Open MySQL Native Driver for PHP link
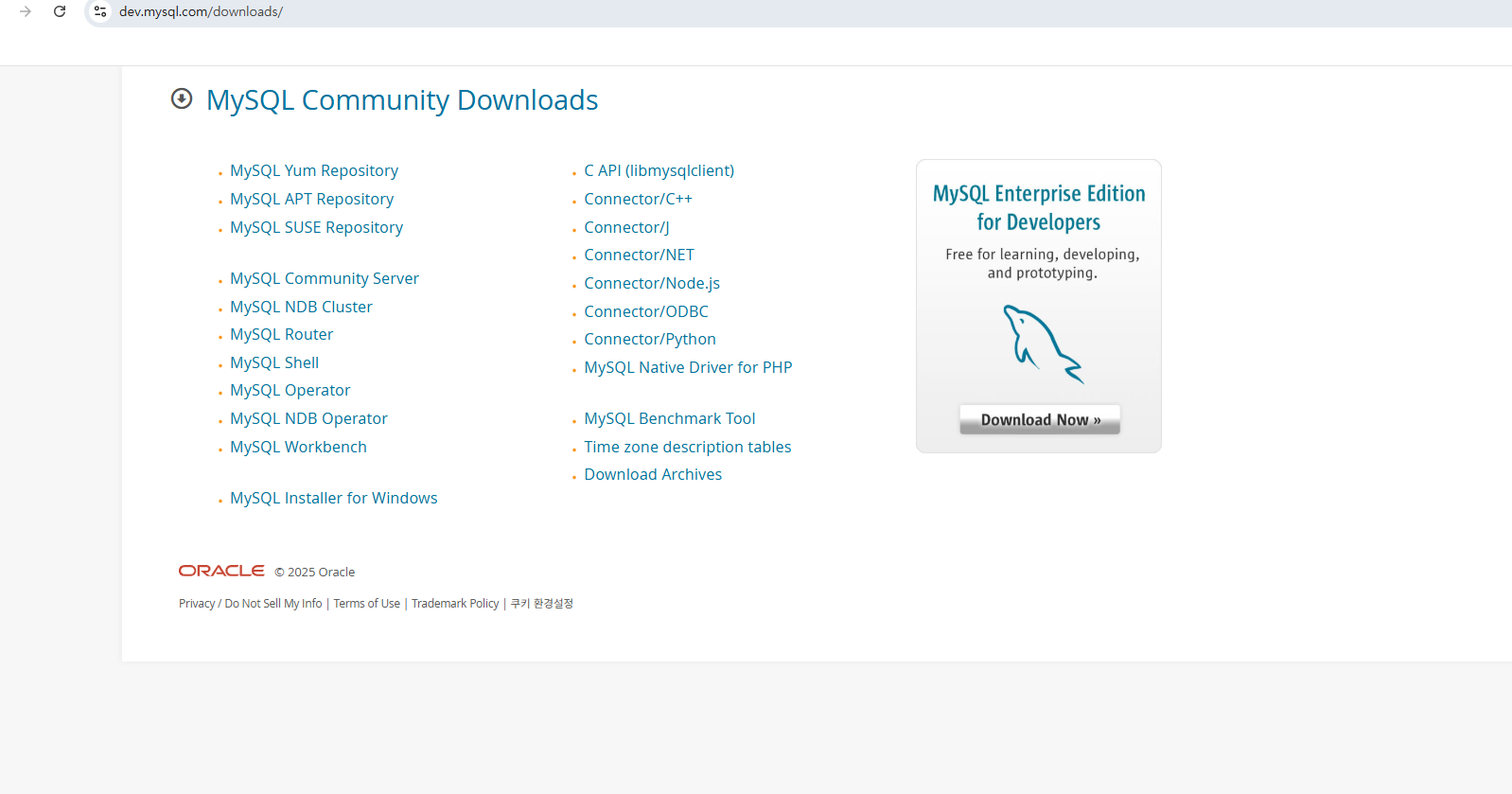The image size is (1512, 794). click(688, 367)
